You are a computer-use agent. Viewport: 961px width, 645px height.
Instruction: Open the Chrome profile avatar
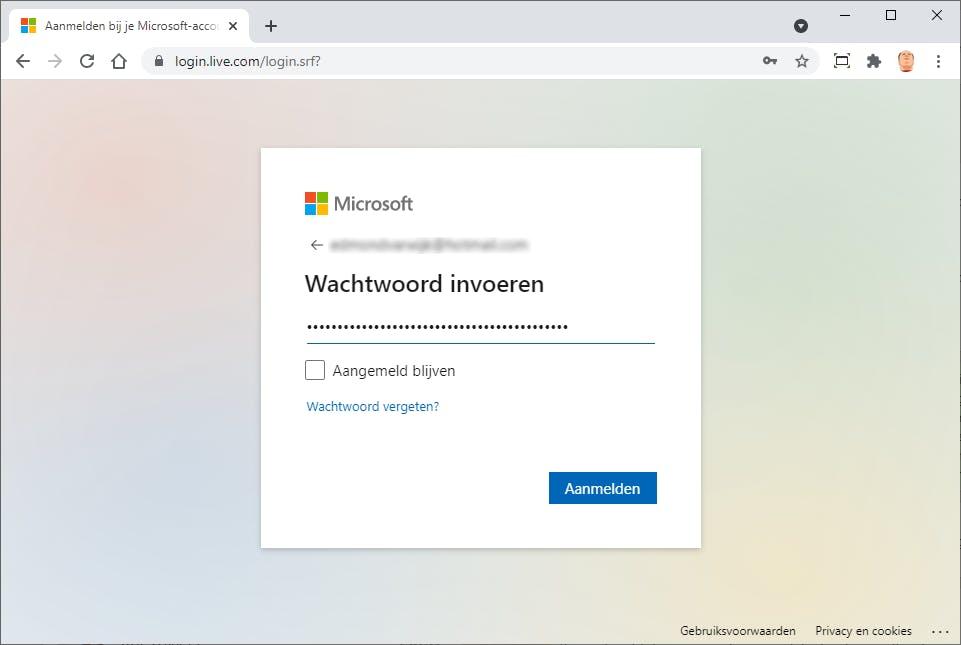pyautogui.click(x=906, y=61)
